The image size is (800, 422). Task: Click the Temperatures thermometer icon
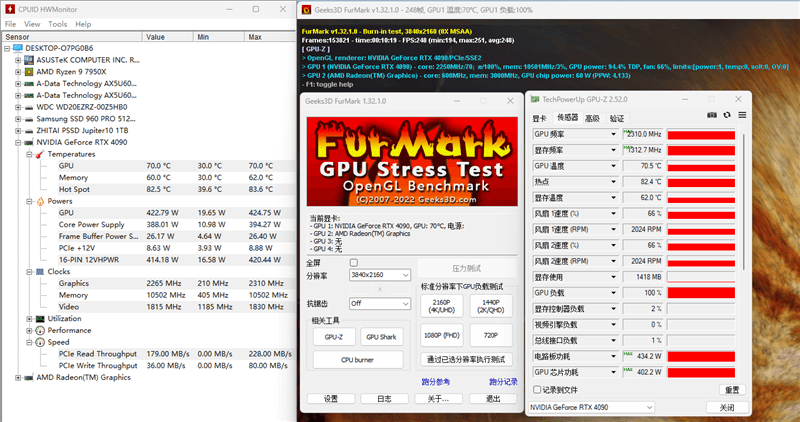(40, 154)
